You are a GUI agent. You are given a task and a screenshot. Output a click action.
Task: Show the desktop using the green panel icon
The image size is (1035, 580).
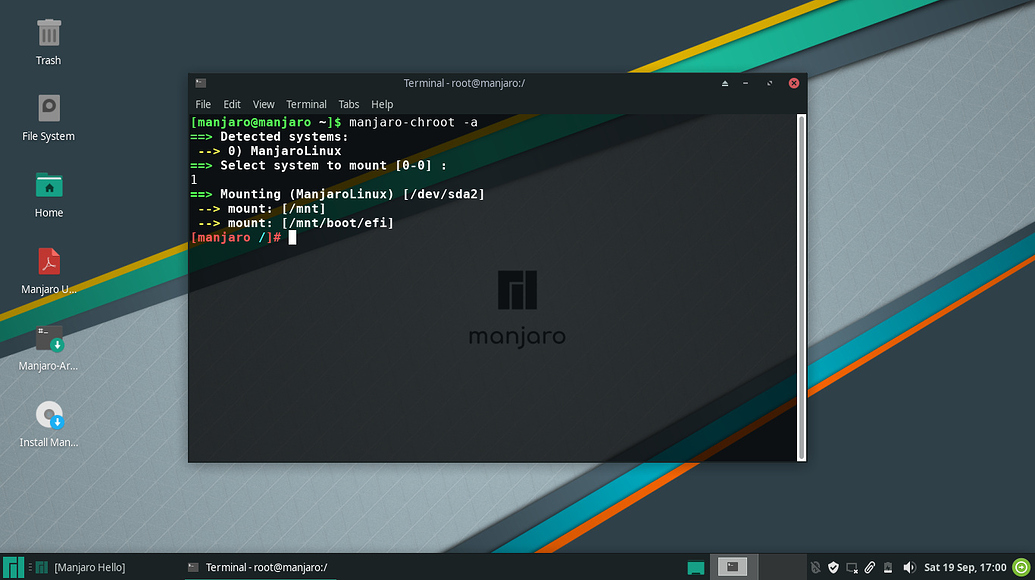pos(696,567)
